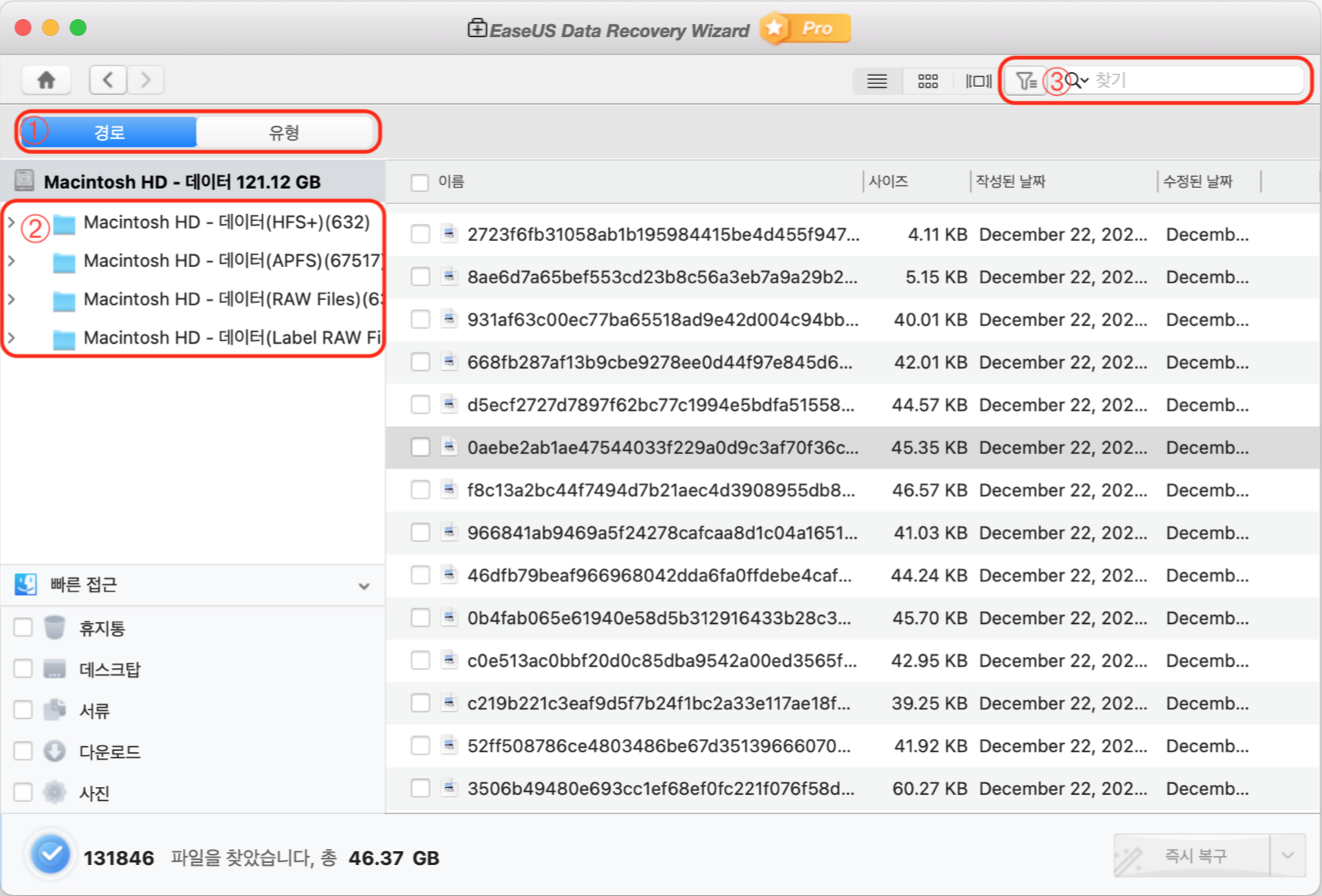Viewport: 1322px width, 896px height.
Task: Check the box for file 8ae6d7a65bef...
Action: pyautogui.click(x=420, y=277)
